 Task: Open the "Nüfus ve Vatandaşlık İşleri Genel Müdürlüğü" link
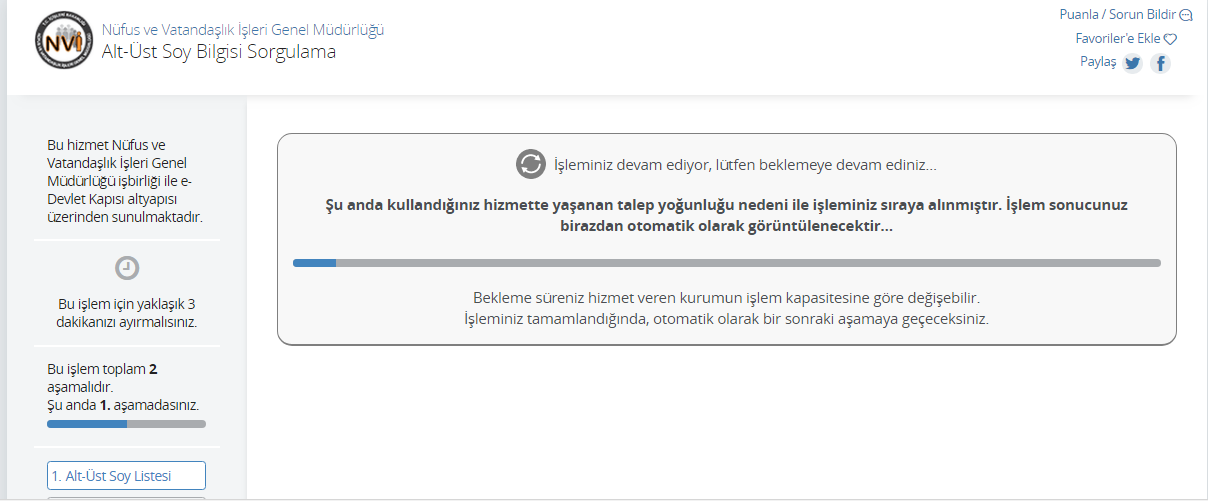point(243,30)
